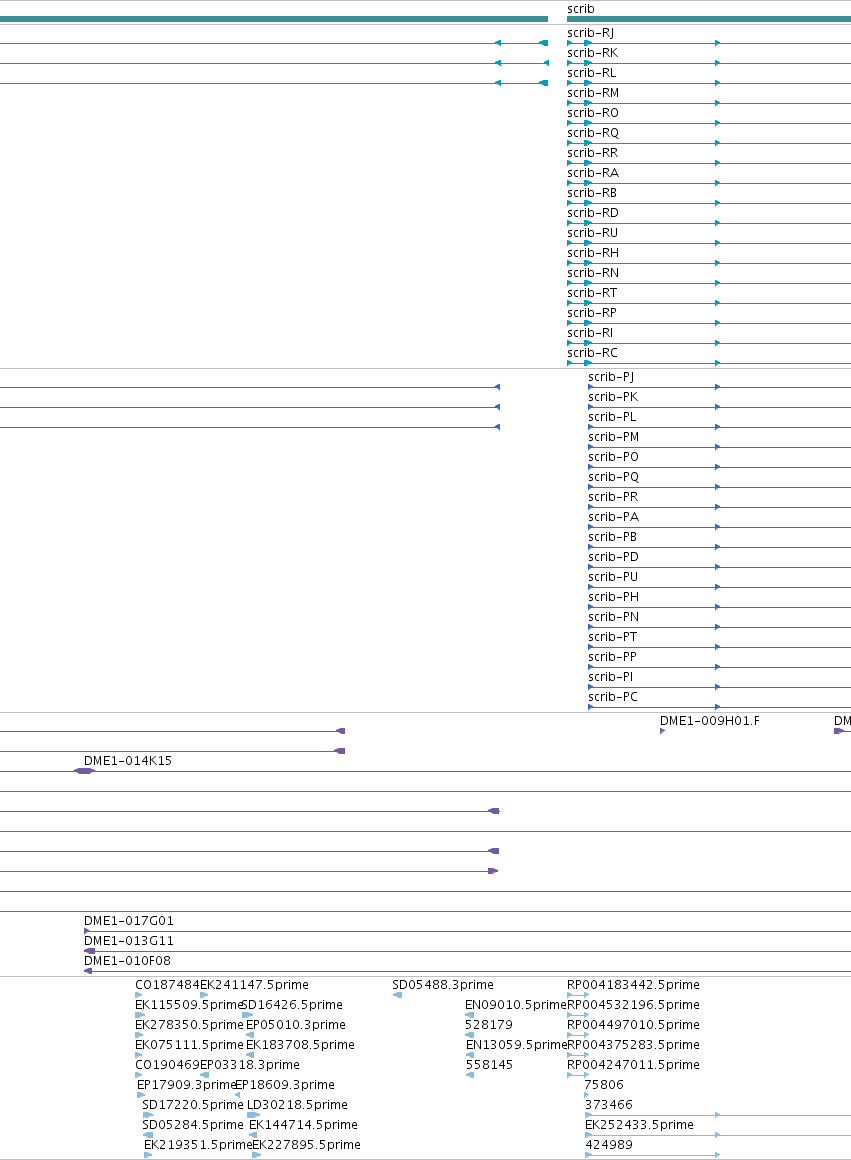
Task: Select transcript scrib-RR
Action: [x=592, y=152]
